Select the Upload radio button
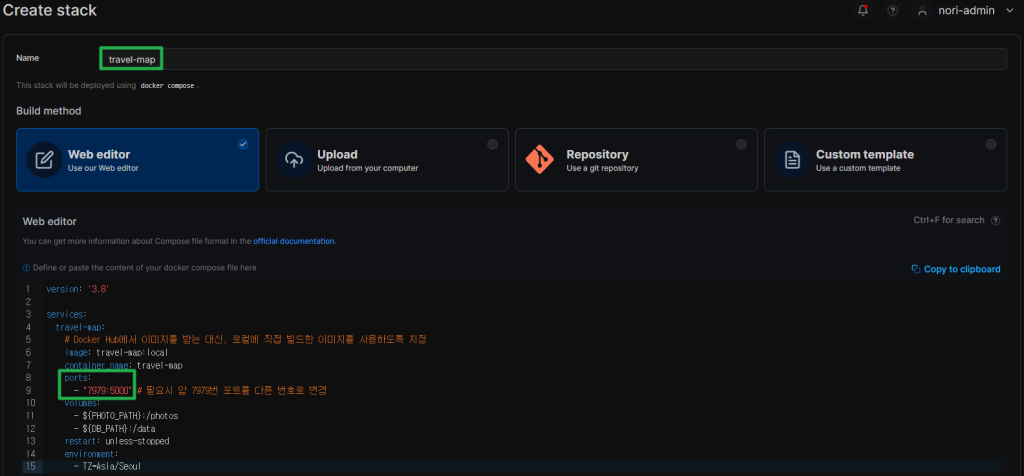 (x=492, y=145)
